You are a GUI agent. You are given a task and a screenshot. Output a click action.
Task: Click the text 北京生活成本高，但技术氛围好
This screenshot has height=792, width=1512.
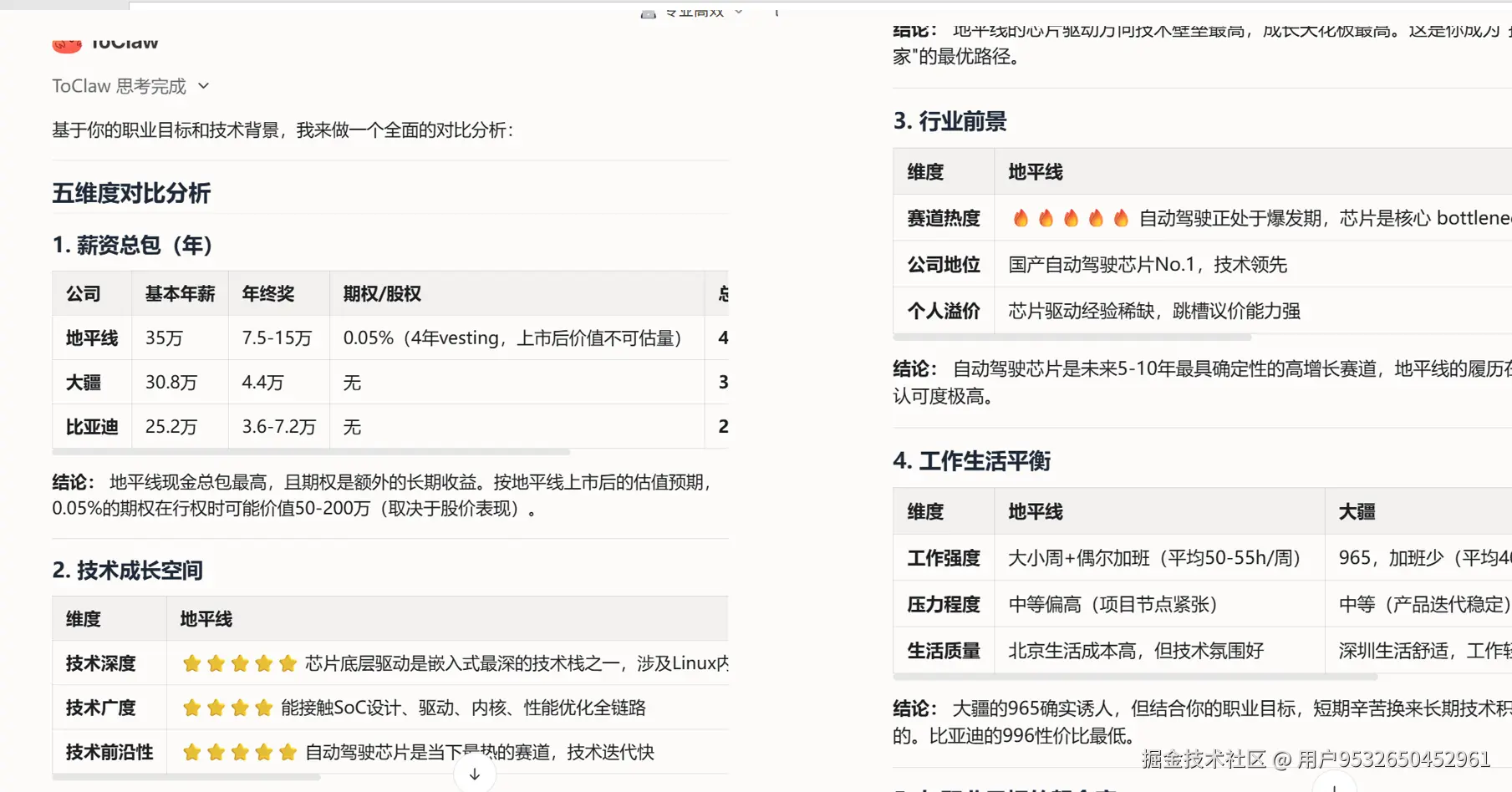point(1136,651)
